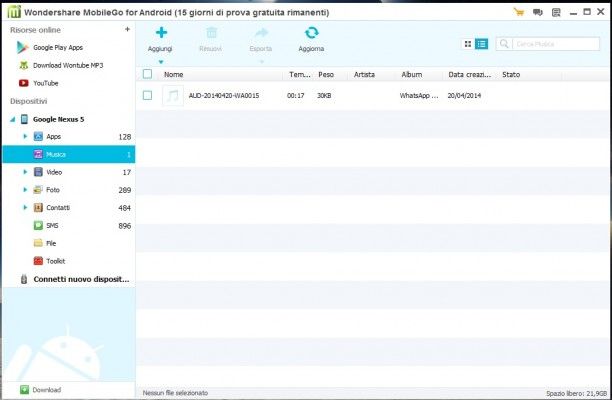Open the title bar menu icon
Screen dimensions: 612x400
coord(556,12)
